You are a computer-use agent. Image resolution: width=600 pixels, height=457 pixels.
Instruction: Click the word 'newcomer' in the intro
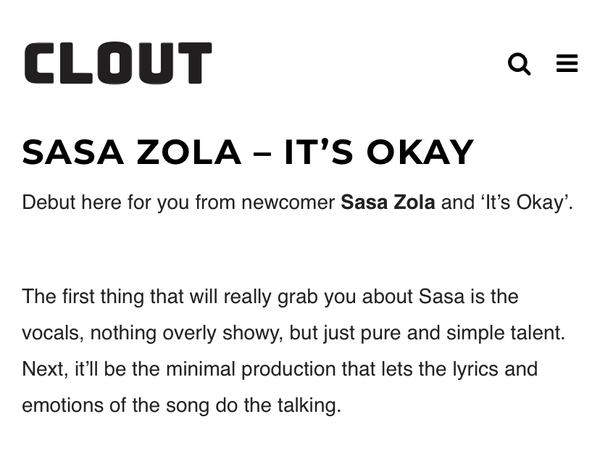[288, 202]
